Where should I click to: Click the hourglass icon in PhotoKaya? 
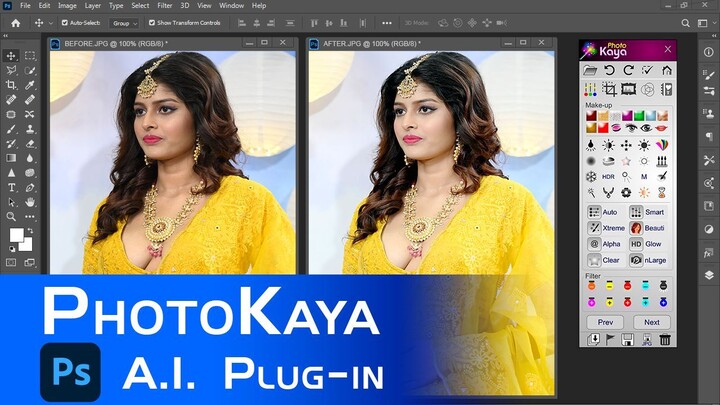(x=662, y=193)
